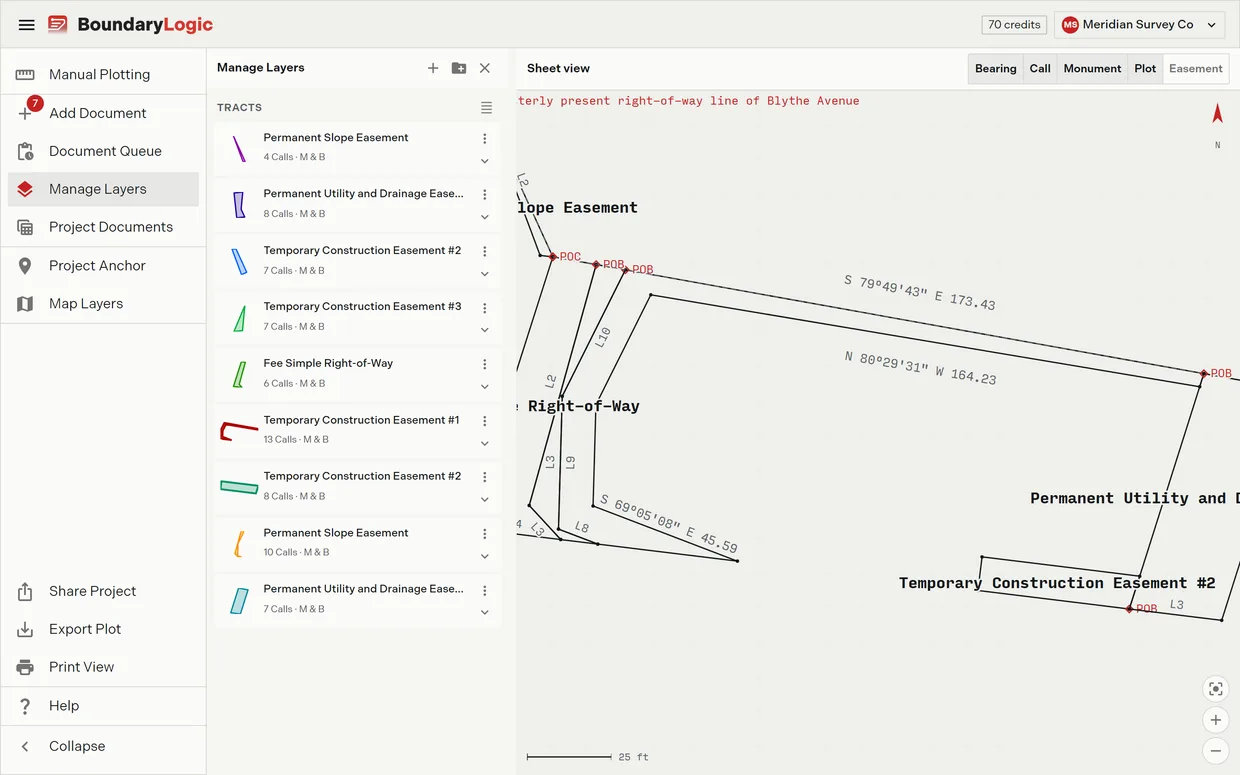Open Project Anchor
The image size is (1240, 775).
click(103, 265)
